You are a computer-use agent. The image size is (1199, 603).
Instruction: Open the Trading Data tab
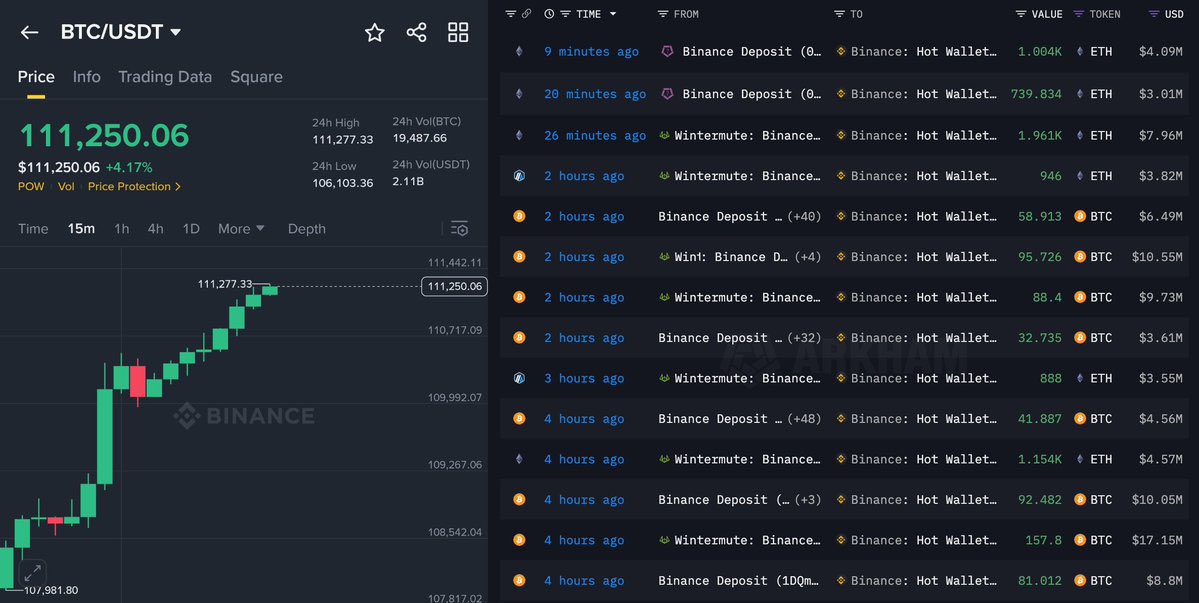tap(165, 76)
